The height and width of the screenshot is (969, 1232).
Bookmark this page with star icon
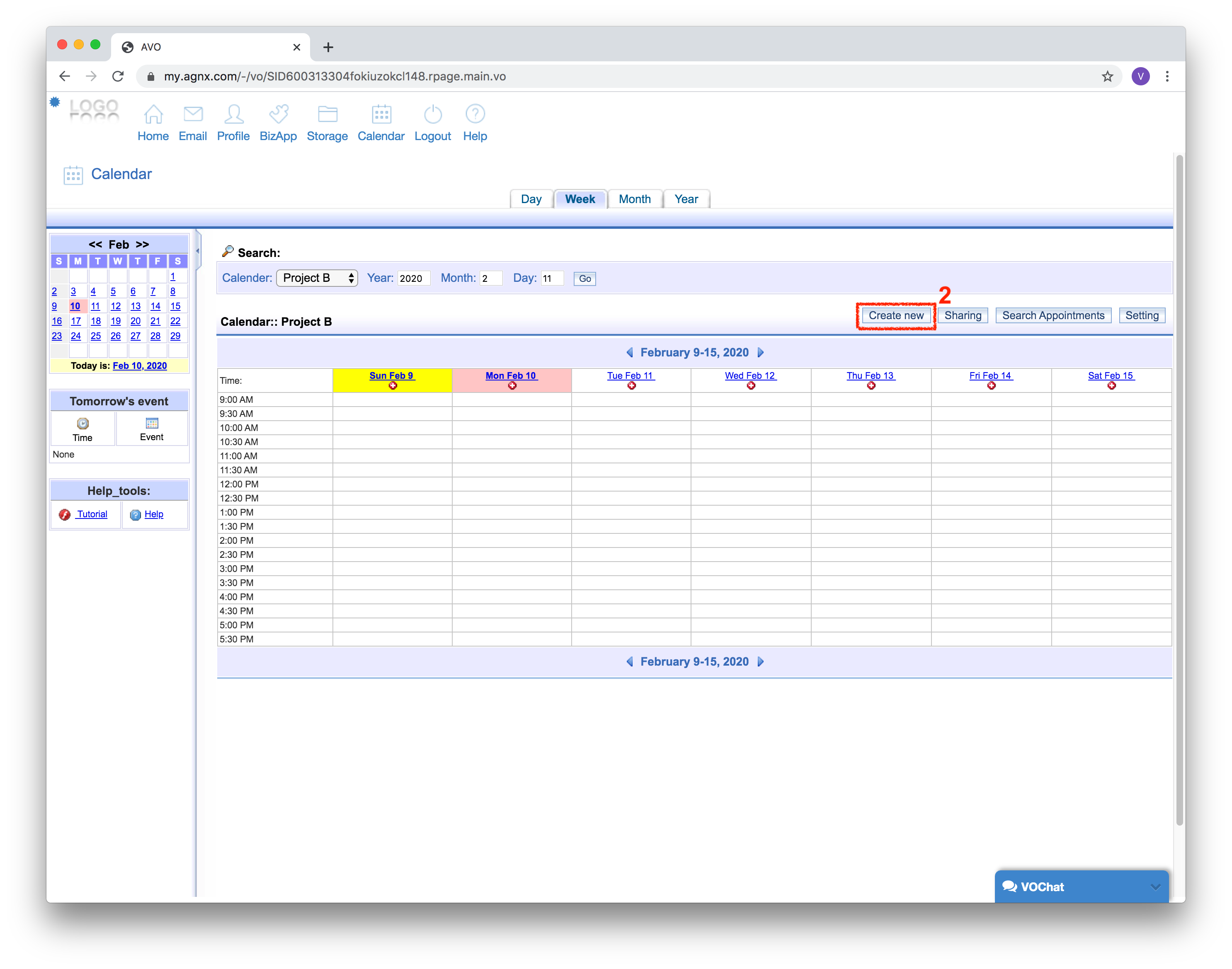tap(1107, 77)
